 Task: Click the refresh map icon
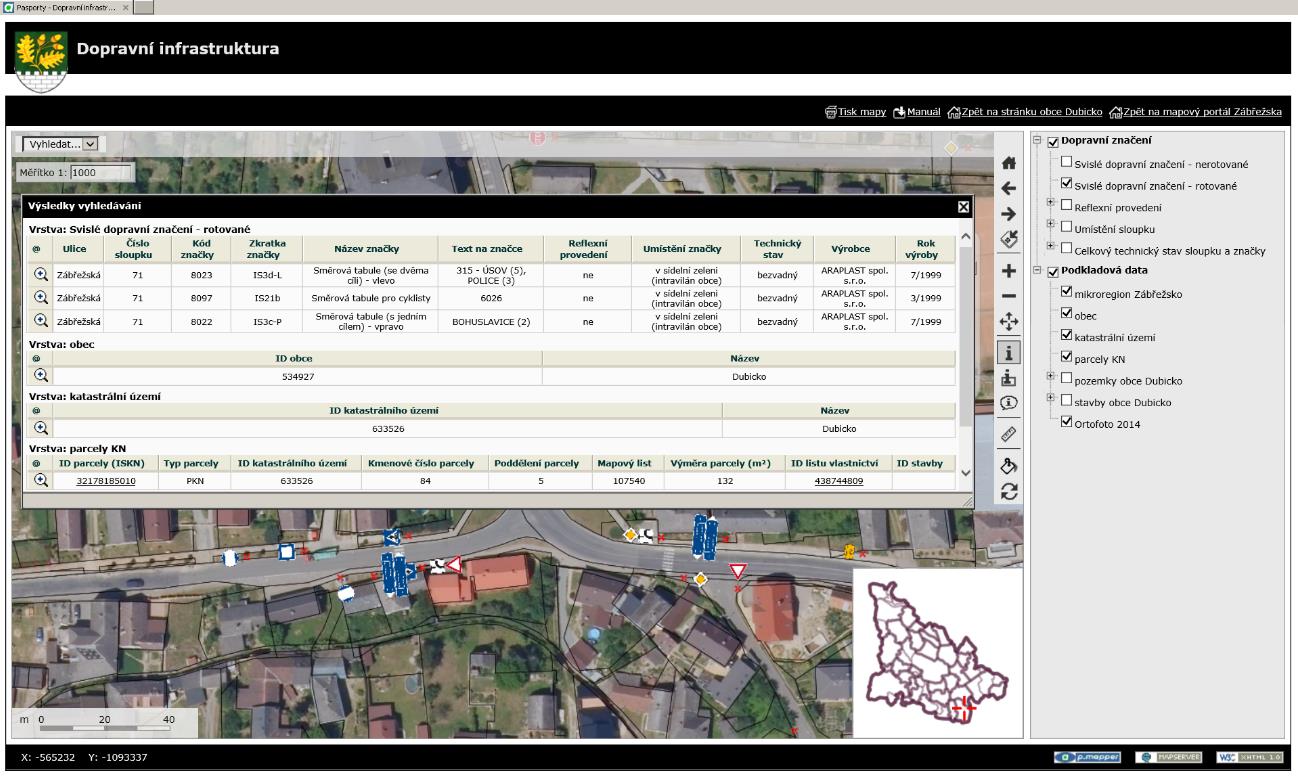1009,491
